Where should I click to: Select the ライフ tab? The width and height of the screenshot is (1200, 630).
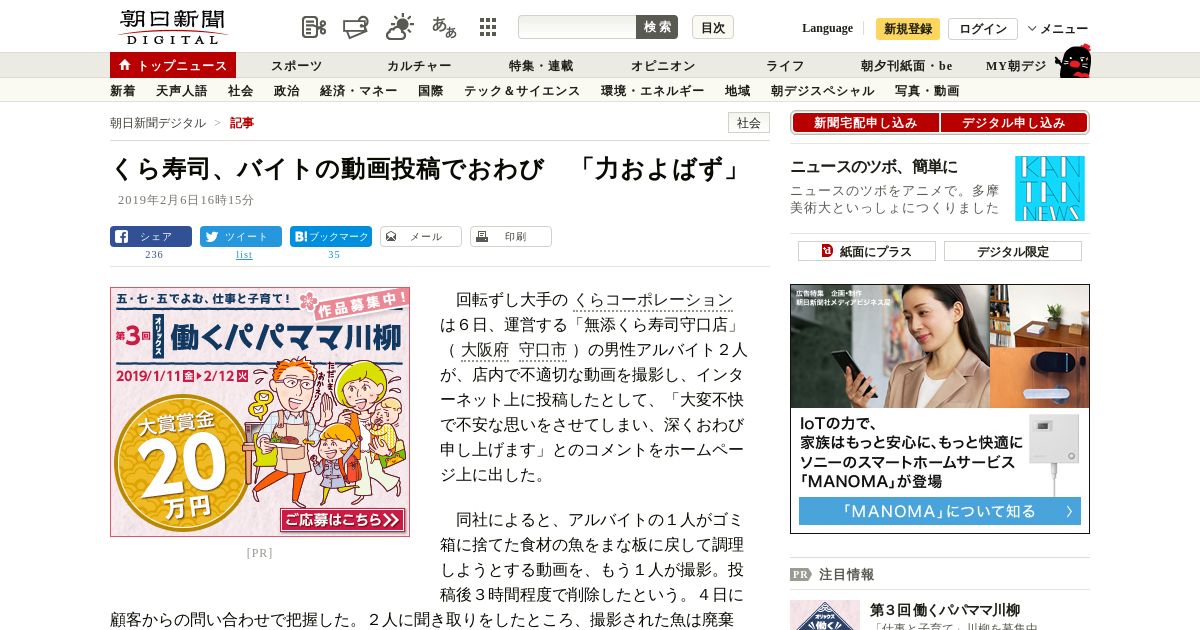point(785,66)
